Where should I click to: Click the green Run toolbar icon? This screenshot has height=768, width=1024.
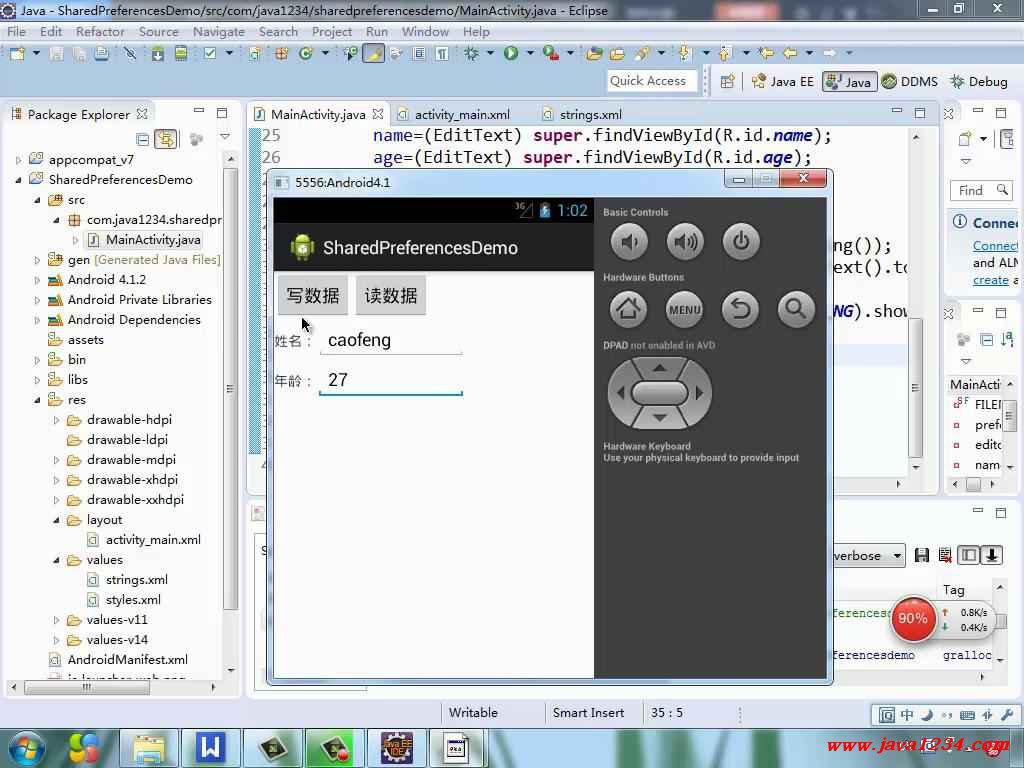(x=511, y=53)
